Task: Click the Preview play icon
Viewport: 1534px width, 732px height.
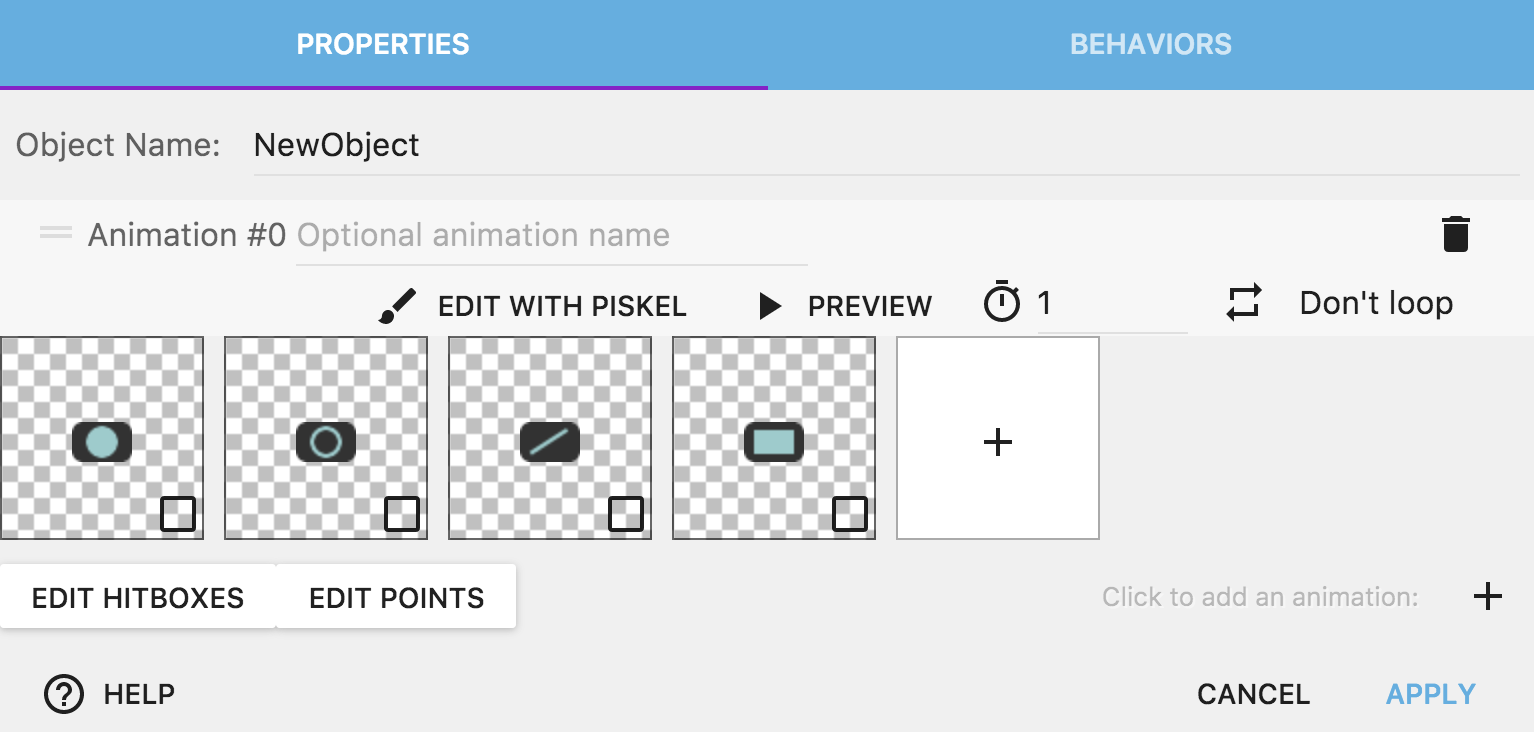Action: tap(770, 306)
